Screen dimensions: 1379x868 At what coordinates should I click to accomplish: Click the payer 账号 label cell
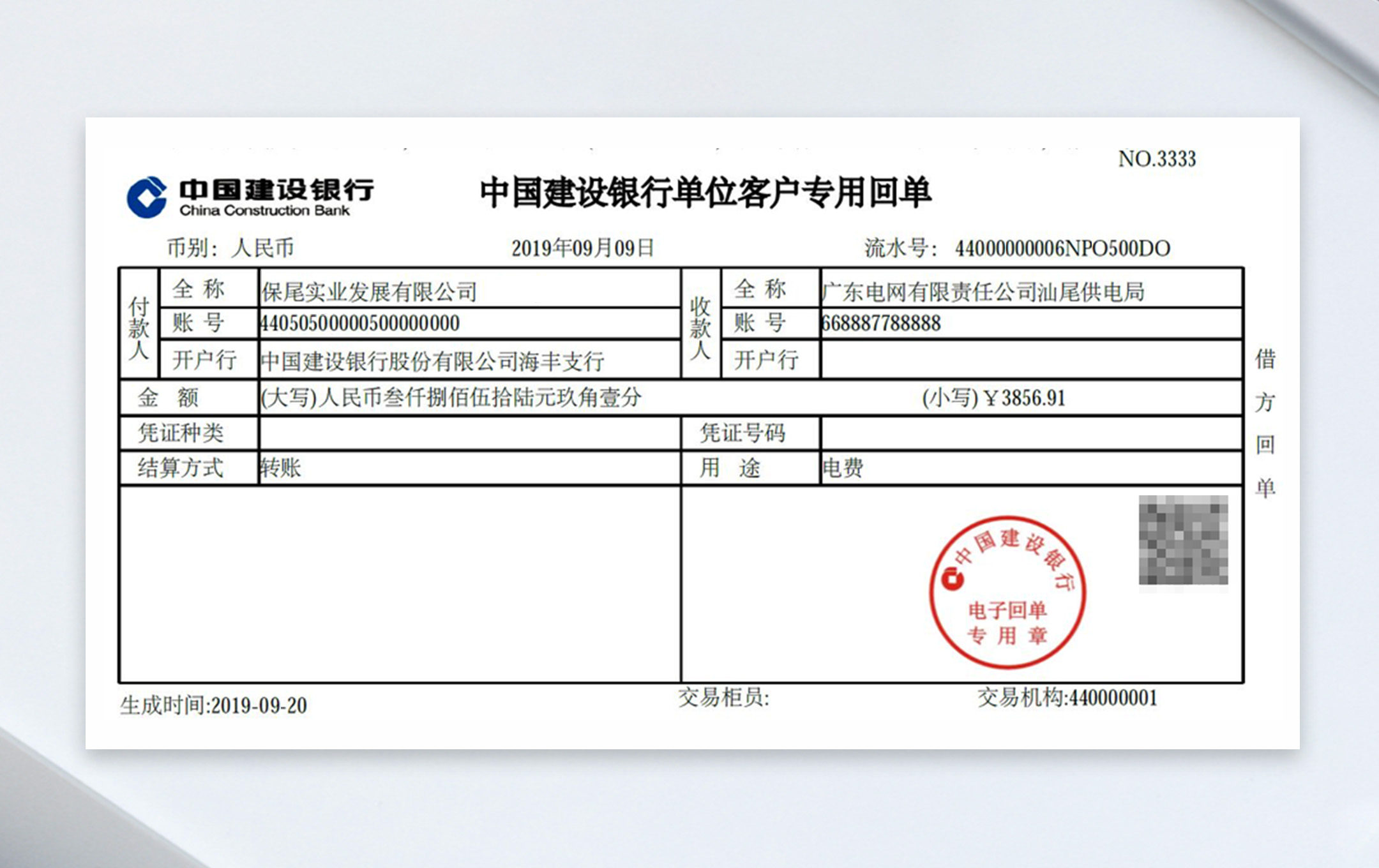209,324
